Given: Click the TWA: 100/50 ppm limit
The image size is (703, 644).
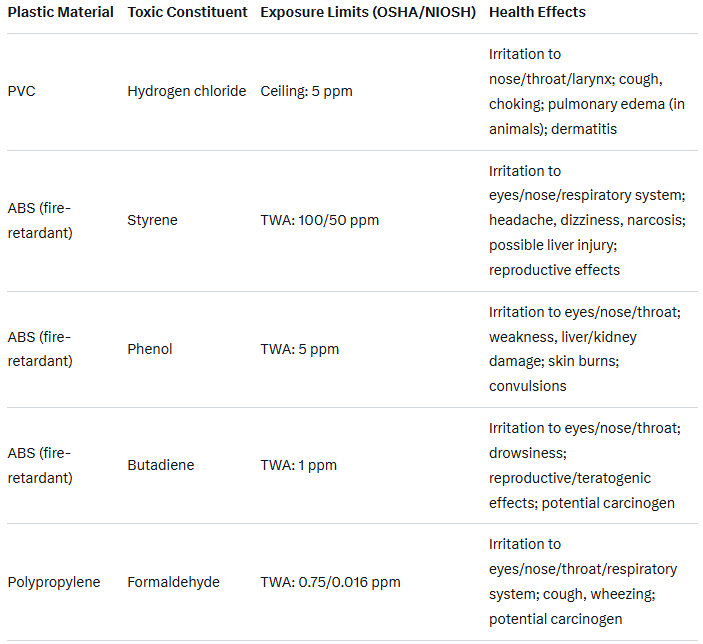Looking at the screenshot, I should pos(319,220).
